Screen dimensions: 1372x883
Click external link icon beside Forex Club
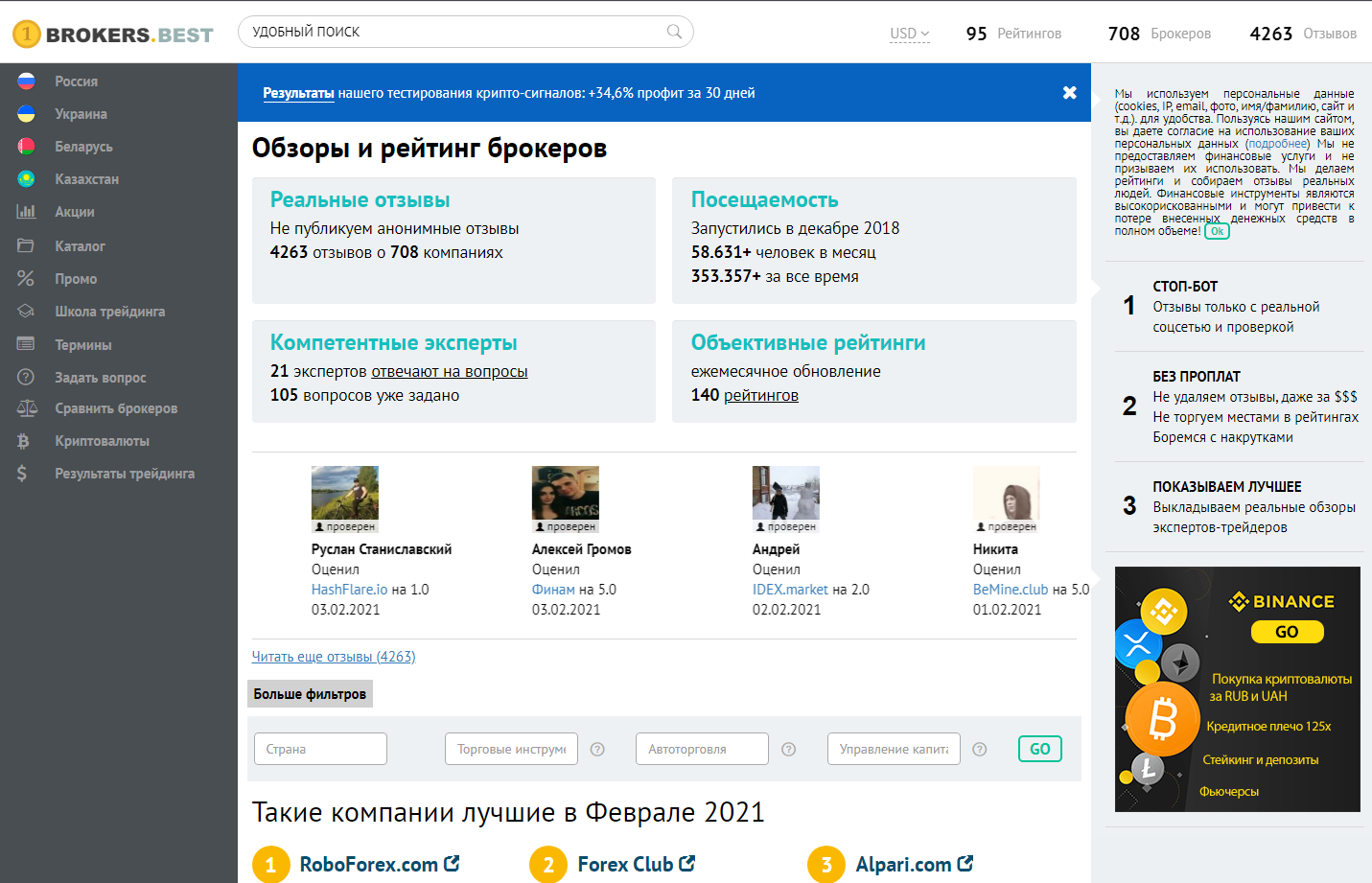coord(686,863)
